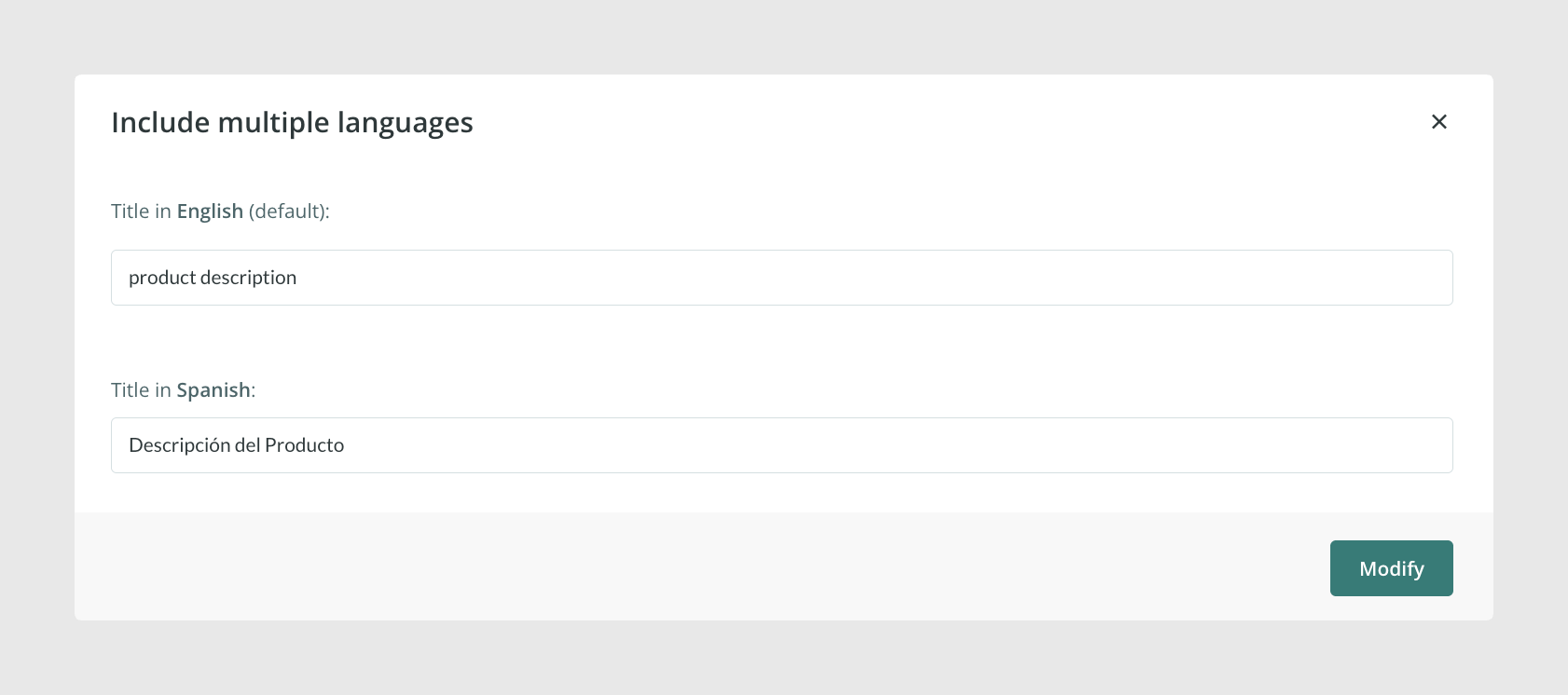Save translations with the green Modify button
The image size is (1568, 695).
1391,568
